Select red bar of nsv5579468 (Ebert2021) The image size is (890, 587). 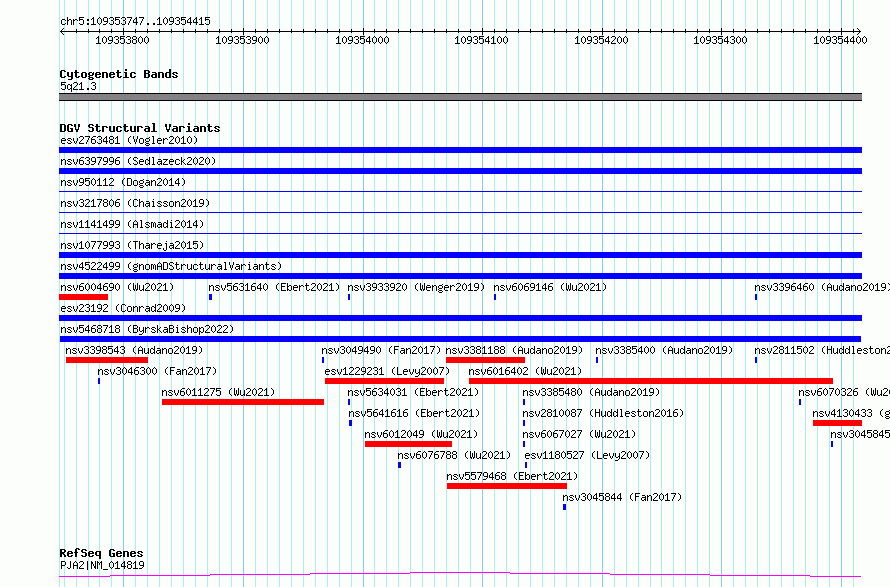(507, 486)
